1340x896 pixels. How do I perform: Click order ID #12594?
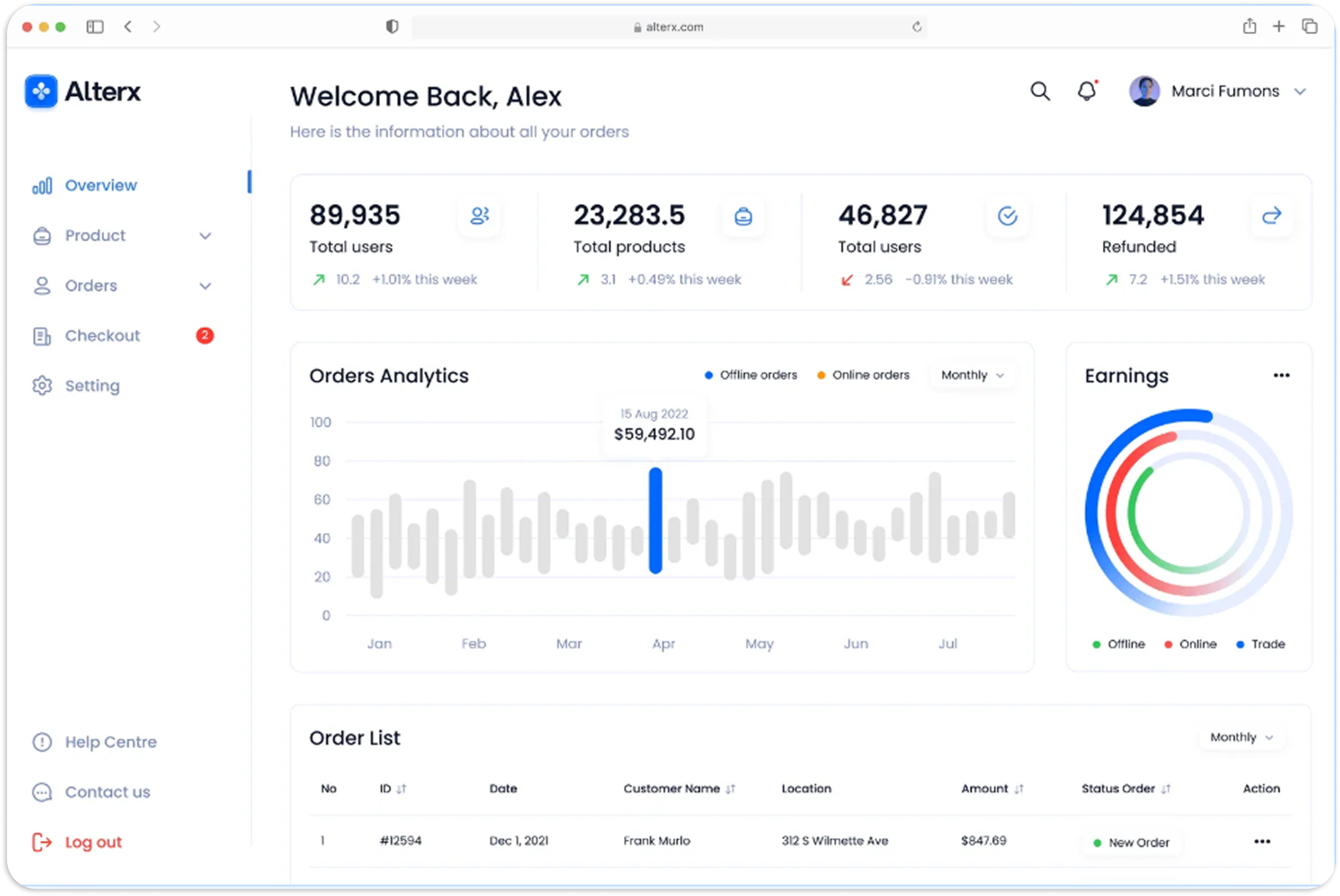pyautogui.click(x=400, y=841)
